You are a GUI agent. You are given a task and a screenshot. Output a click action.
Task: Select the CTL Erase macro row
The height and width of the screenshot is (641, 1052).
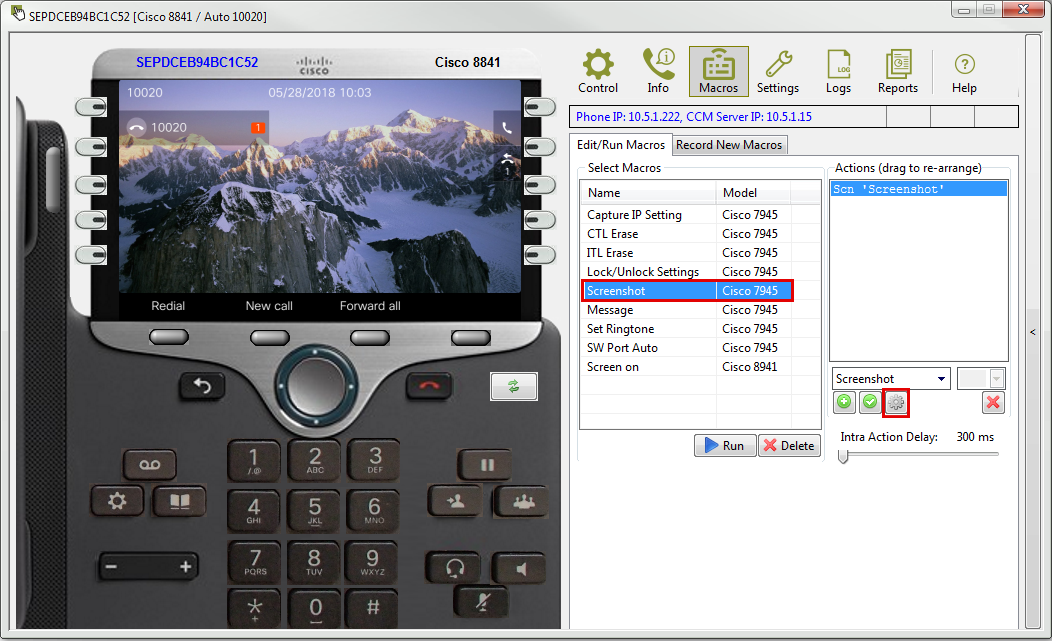tap(700, 234)
